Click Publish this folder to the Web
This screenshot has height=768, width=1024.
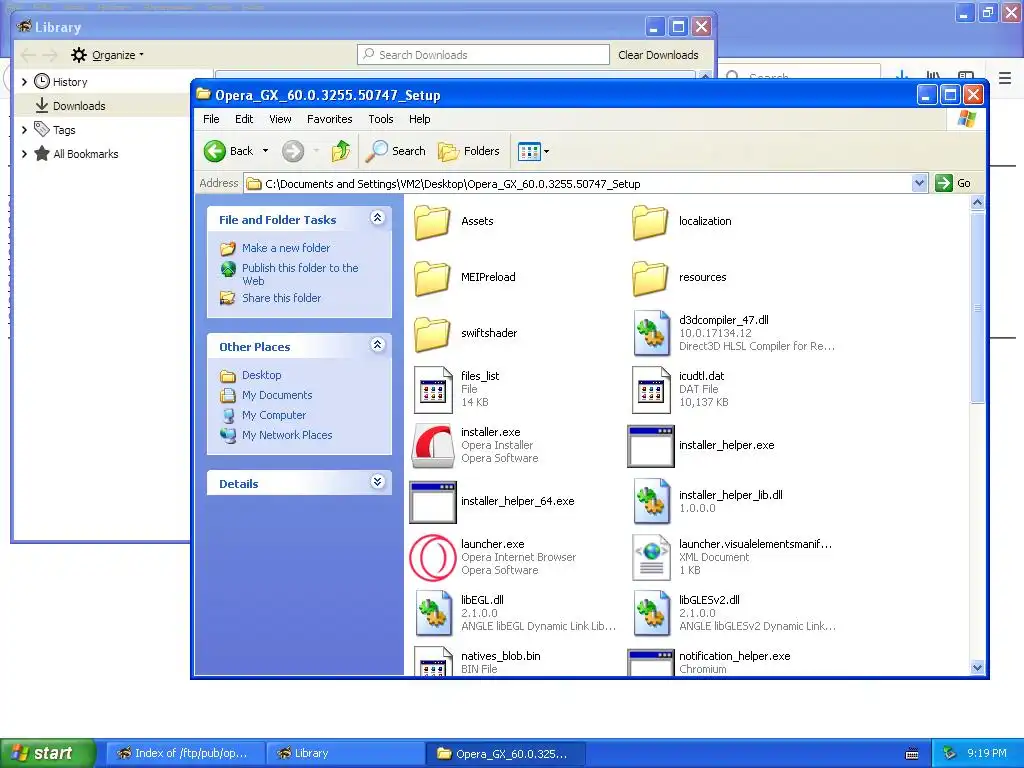pos(300,274)
